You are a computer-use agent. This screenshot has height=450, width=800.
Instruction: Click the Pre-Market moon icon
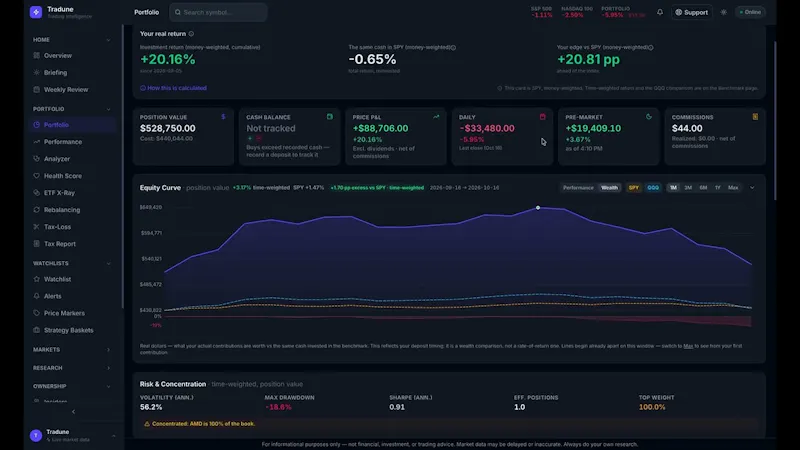(x=648, y=117)
